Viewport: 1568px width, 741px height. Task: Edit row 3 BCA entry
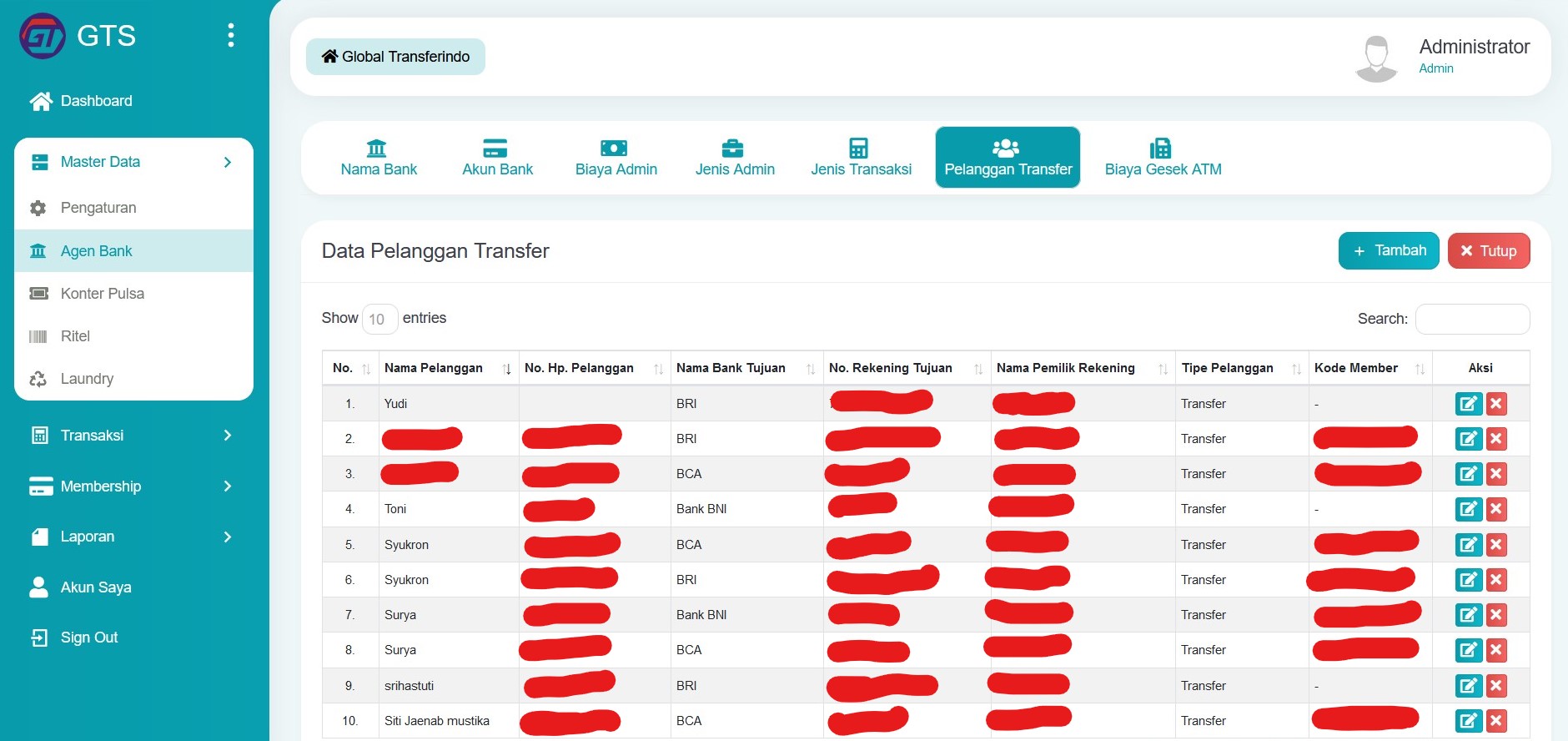(x=1469, y=474)
